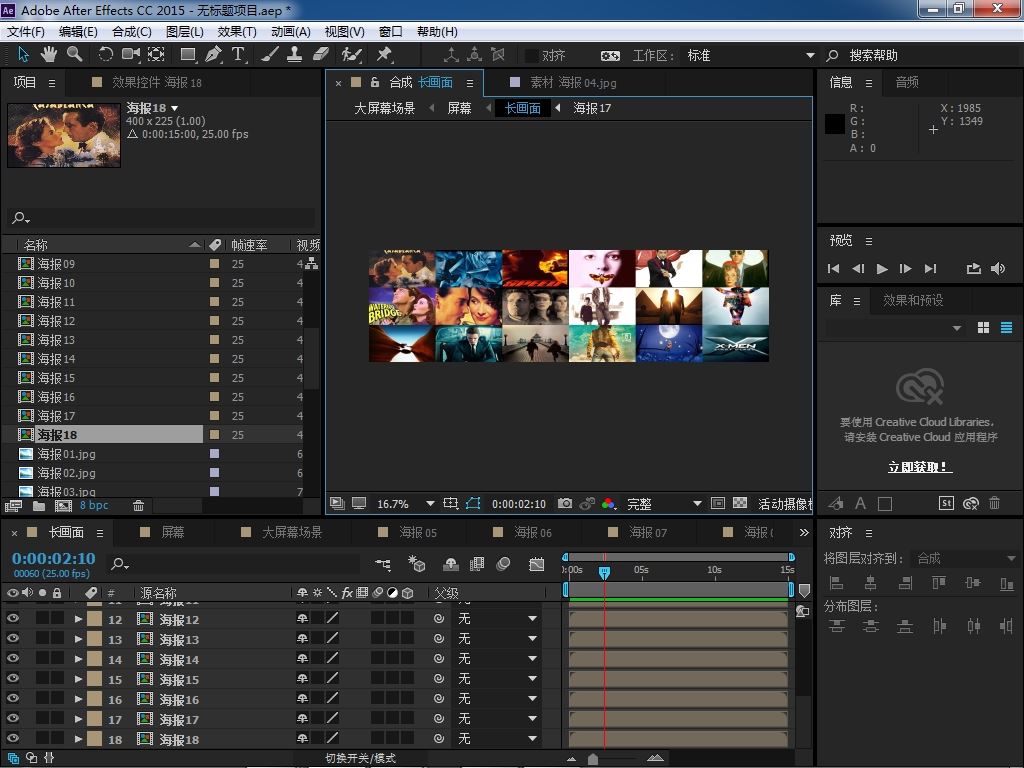Click the current time indicator in timeline

tap(604, 573)
